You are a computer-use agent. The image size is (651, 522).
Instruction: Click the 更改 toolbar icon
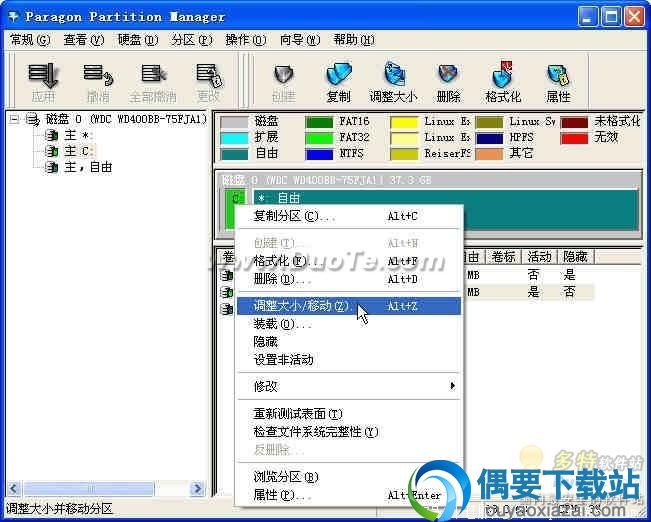pos(208,76)
